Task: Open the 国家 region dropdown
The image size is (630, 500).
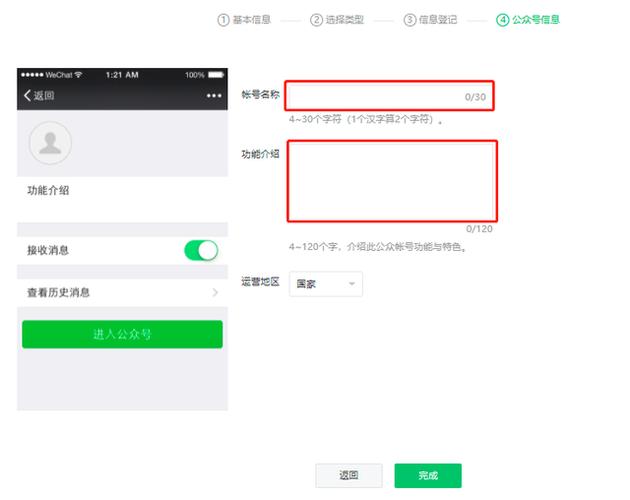Action: (x=325, y=284)
